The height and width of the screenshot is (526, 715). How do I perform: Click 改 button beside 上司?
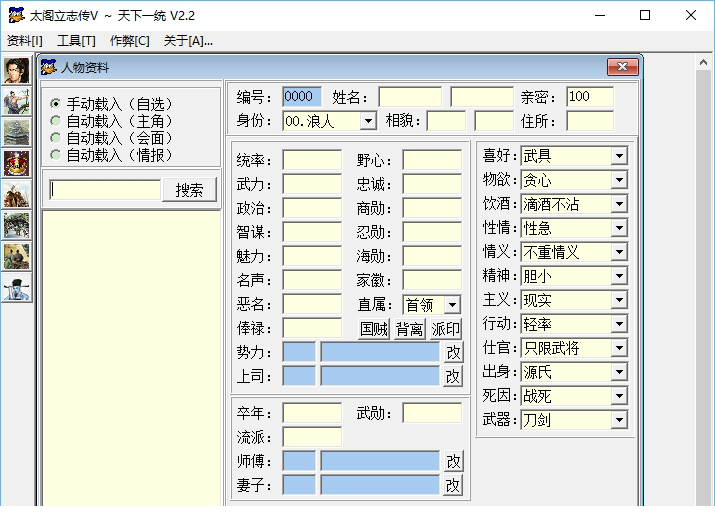tap(453, 376)
